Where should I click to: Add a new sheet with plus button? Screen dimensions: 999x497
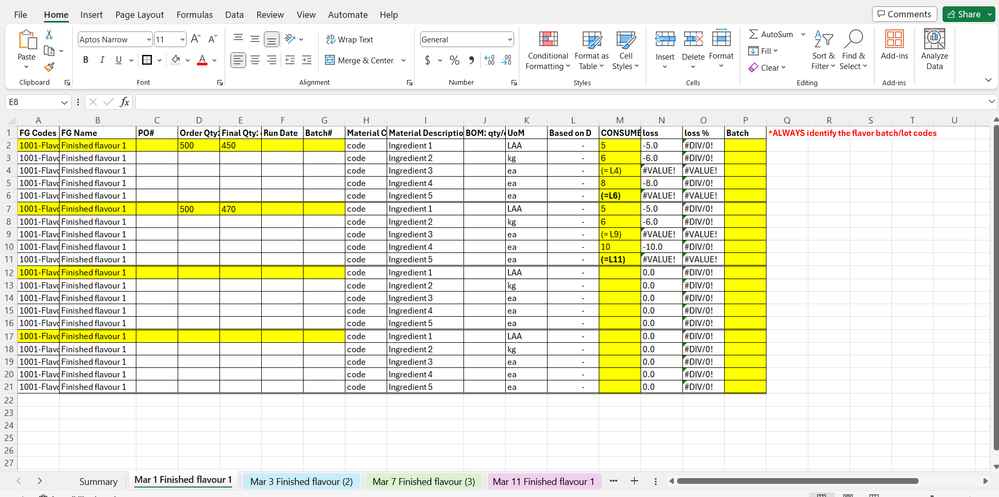pyautogui.click(x=634, y=481)
